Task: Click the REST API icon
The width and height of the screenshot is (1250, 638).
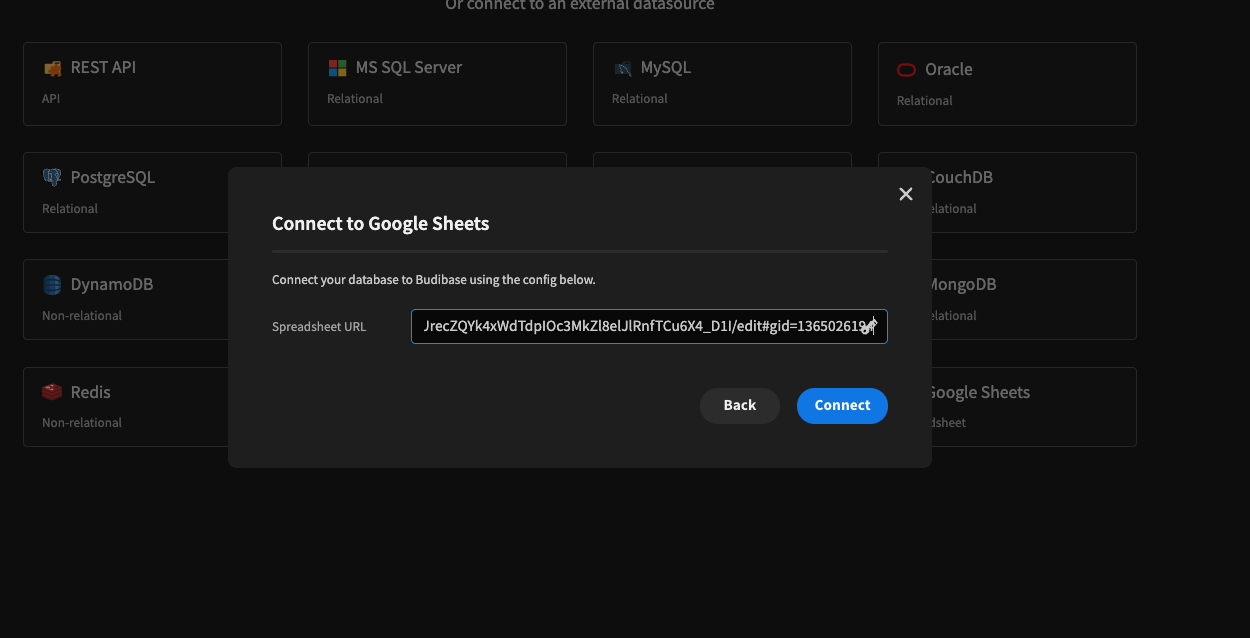Action: tap(52, 68)
